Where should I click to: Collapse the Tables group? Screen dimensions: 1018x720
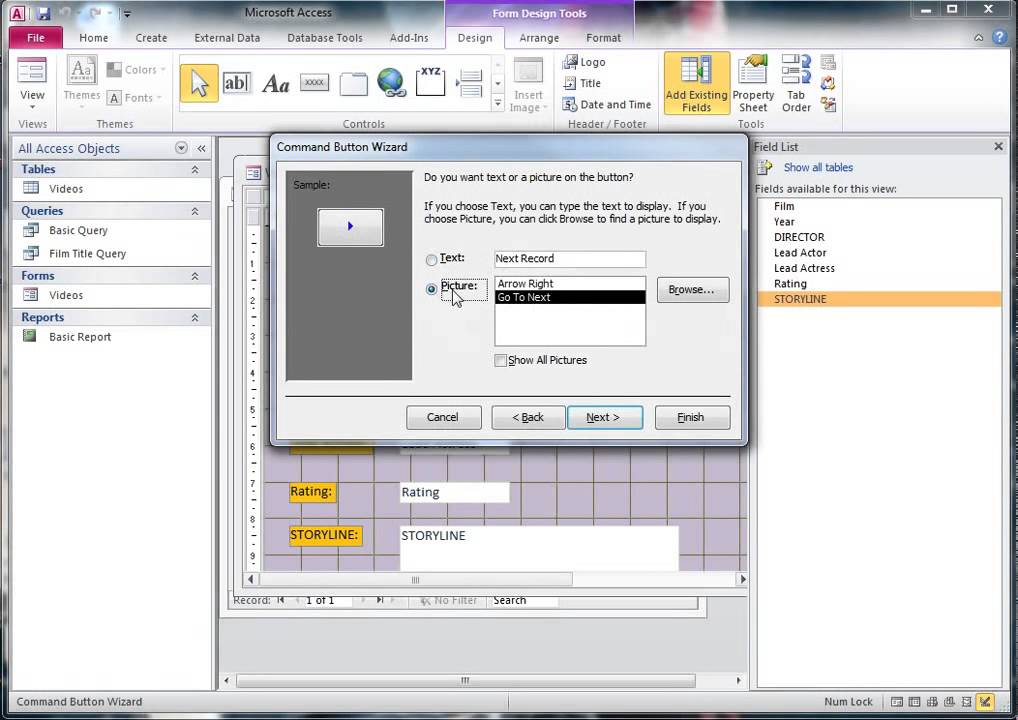tap(194, 169)
